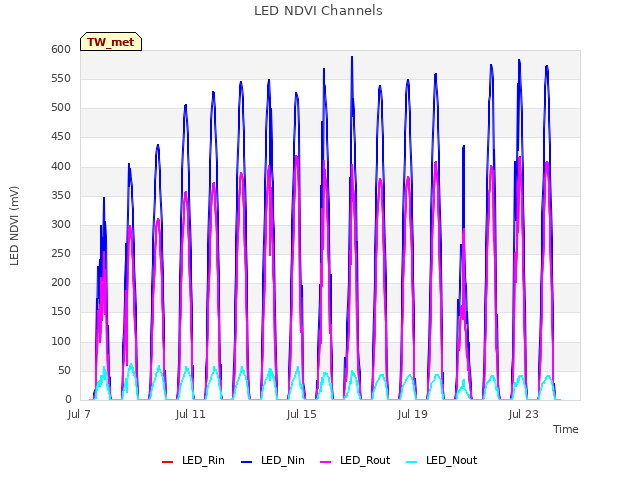Click the cyan LED_Nout legend swatch
Viewport: 640px width, 480px height.
point(412,462)
